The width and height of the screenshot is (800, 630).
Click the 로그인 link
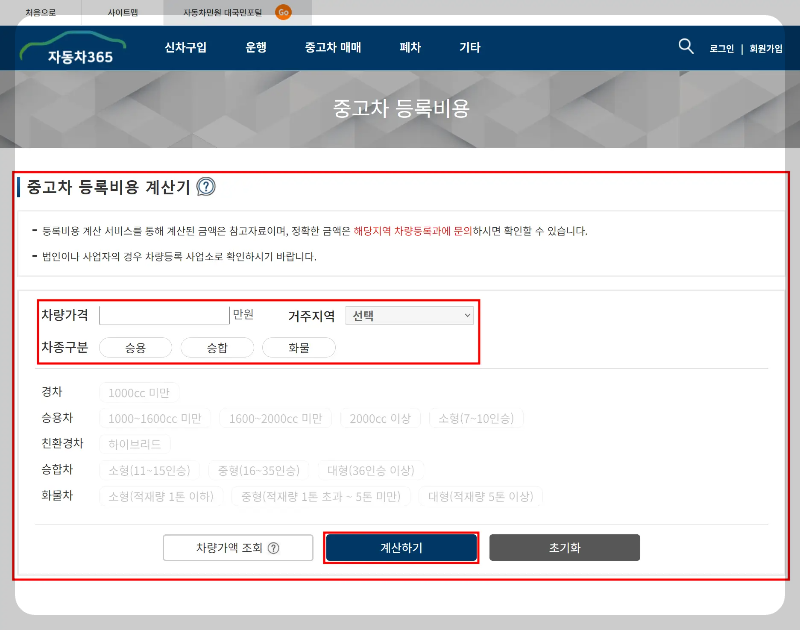pos(721,48)
